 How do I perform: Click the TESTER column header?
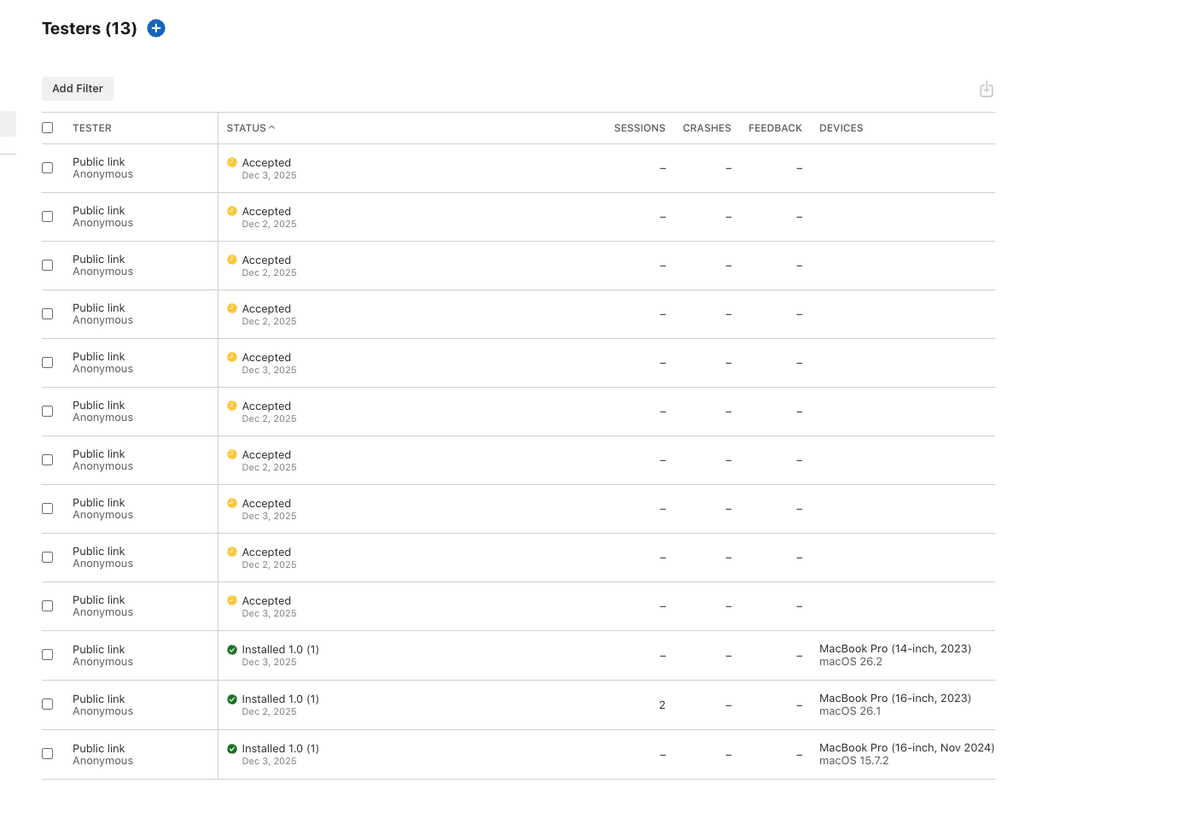pos(90,128)
